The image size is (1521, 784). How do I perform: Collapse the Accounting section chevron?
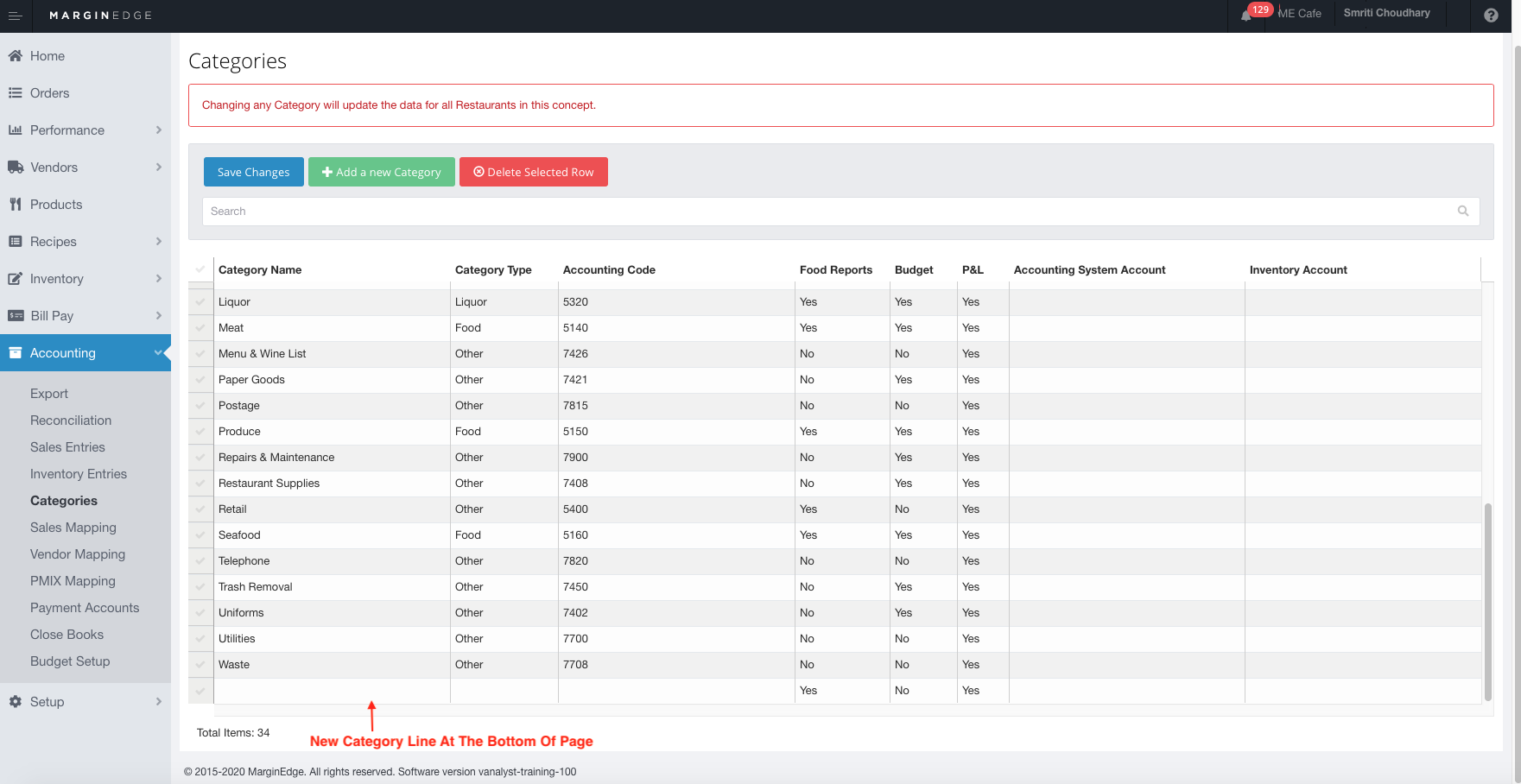pos(158,353)
